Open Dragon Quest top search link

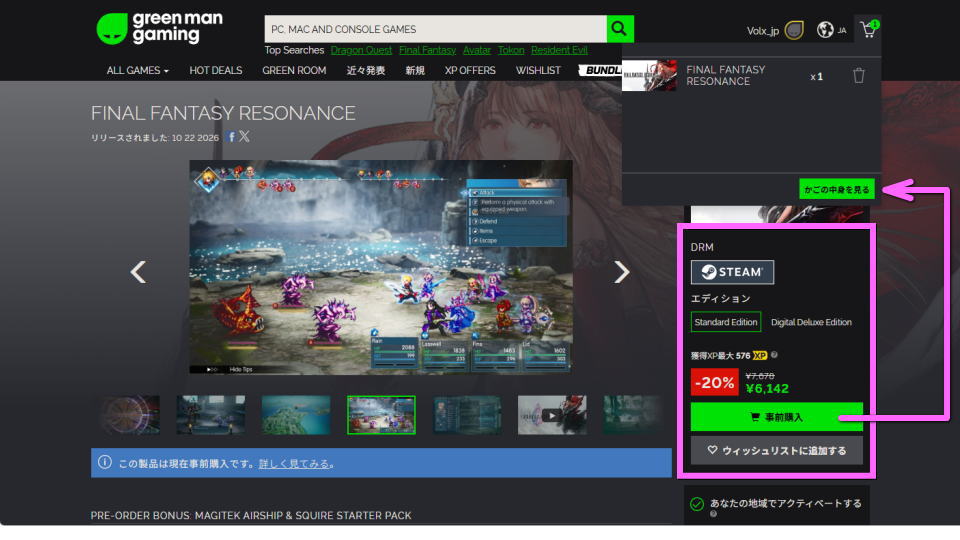361,50
